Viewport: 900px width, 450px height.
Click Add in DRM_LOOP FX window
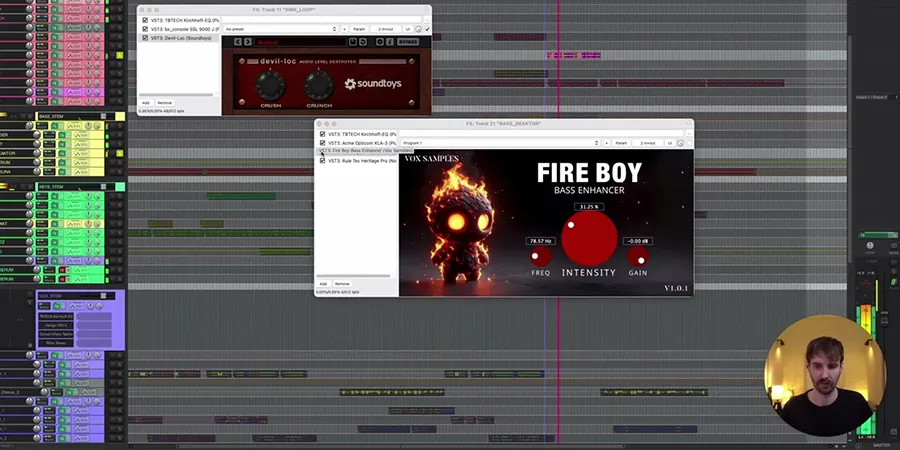pos(146,103)
